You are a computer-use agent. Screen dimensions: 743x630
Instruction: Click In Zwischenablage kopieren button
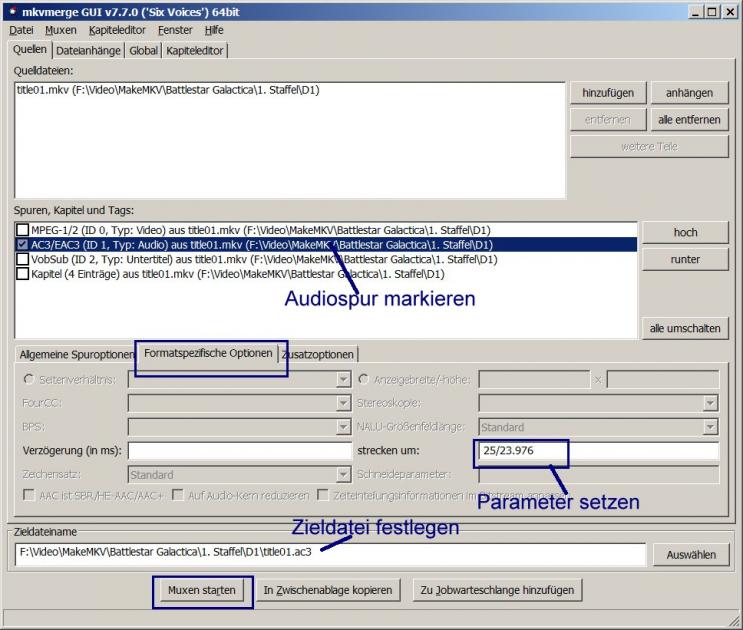(x=328, y=590)
